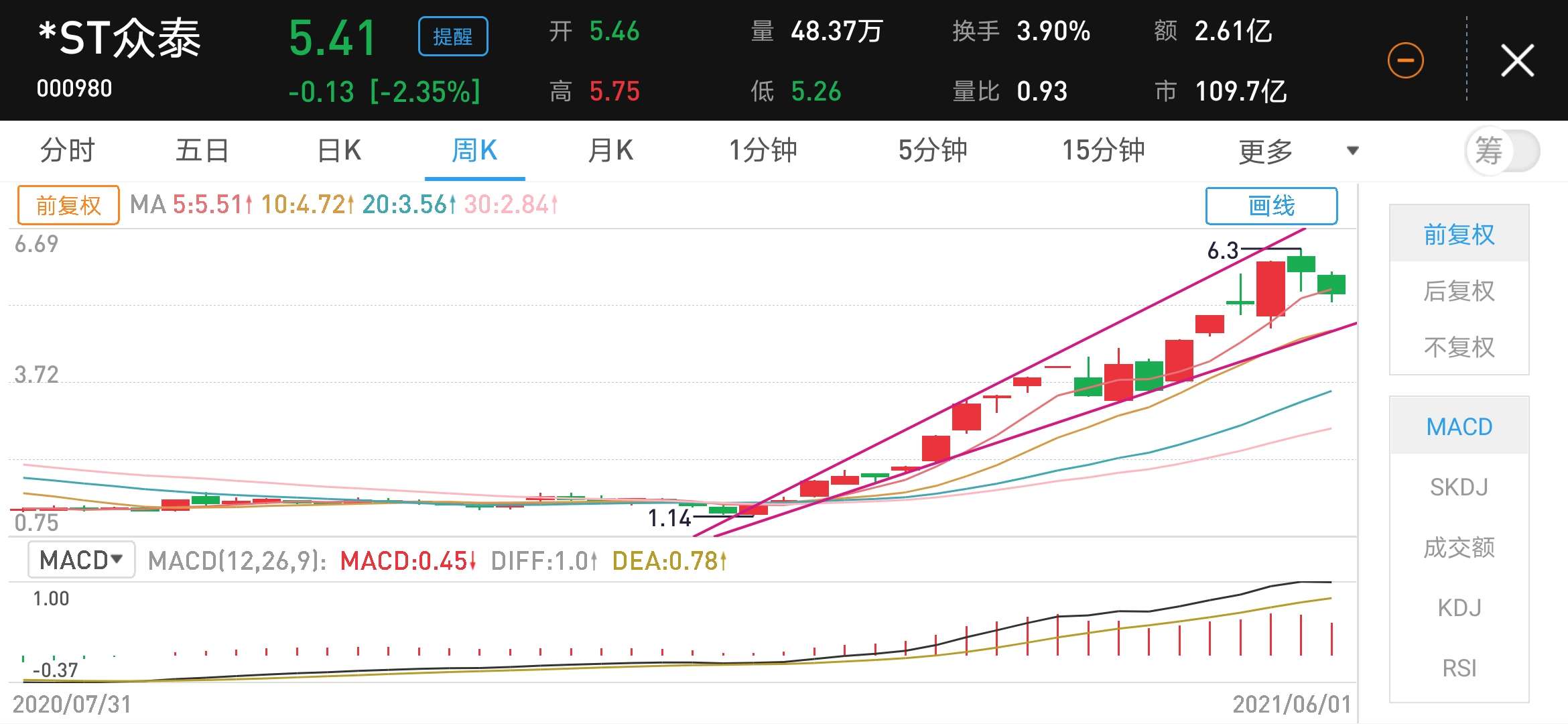Switch to the 日K tab
Screen dimensions: 1568x724
click(x=339, y=151)
